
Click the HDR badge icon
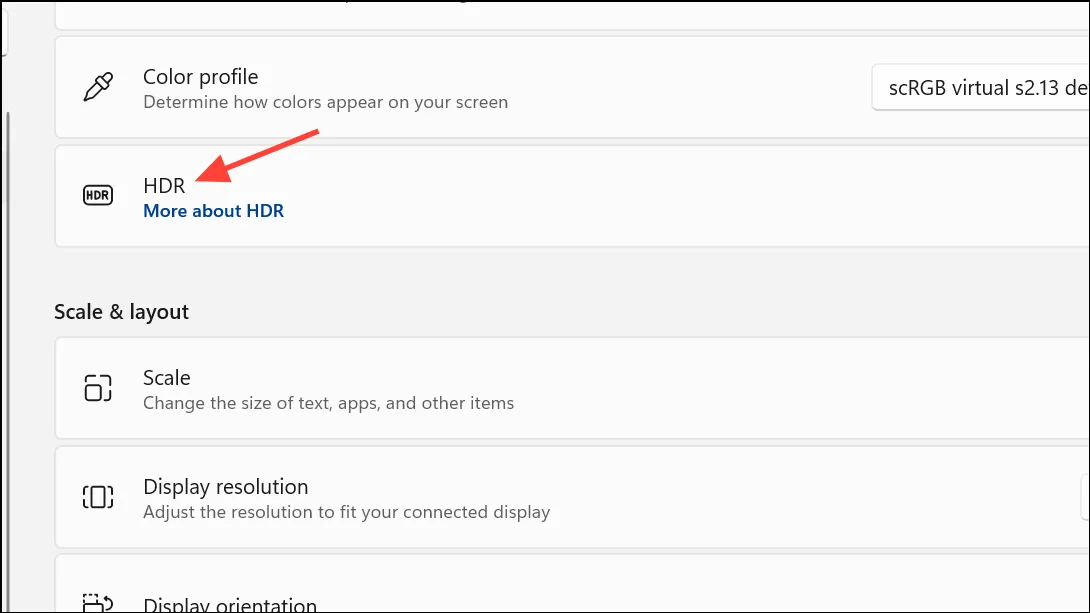[98, 195]
